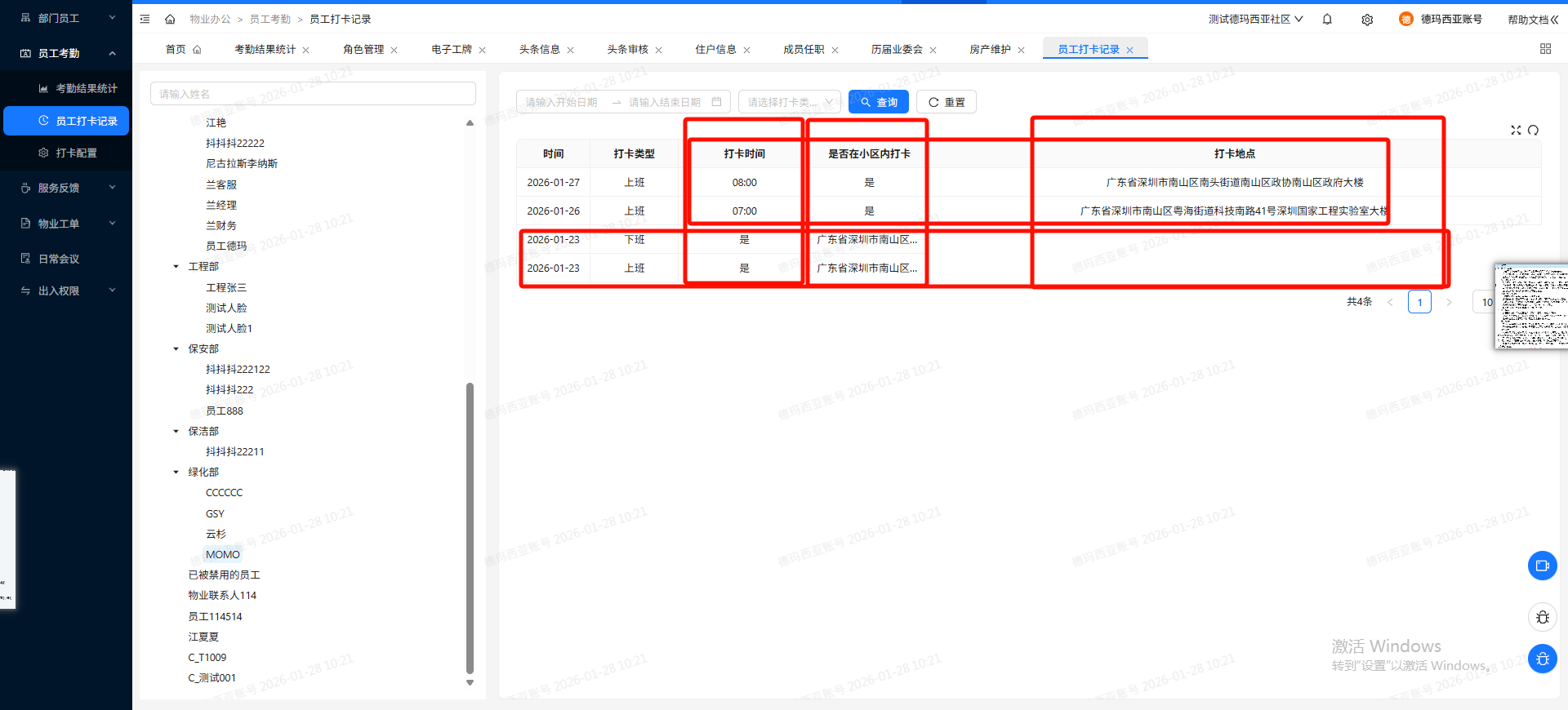Viewport: 1568px width, 710px height.
Task: Open 打卡配置 in the sidebar
Action: click(x=76, y=153)
